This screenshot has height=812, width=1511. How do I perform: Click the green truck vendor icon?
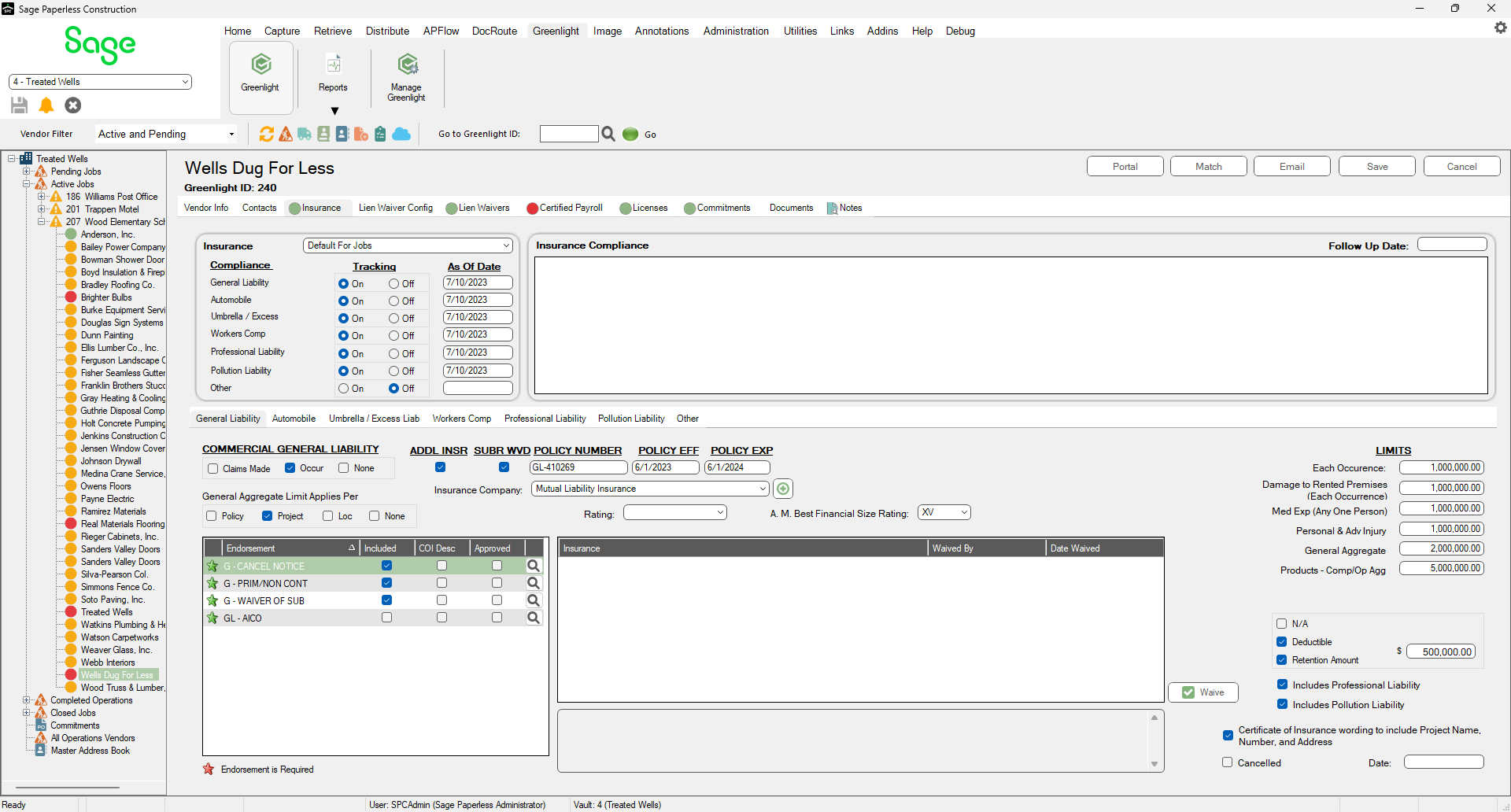click(x=305, y=134)
